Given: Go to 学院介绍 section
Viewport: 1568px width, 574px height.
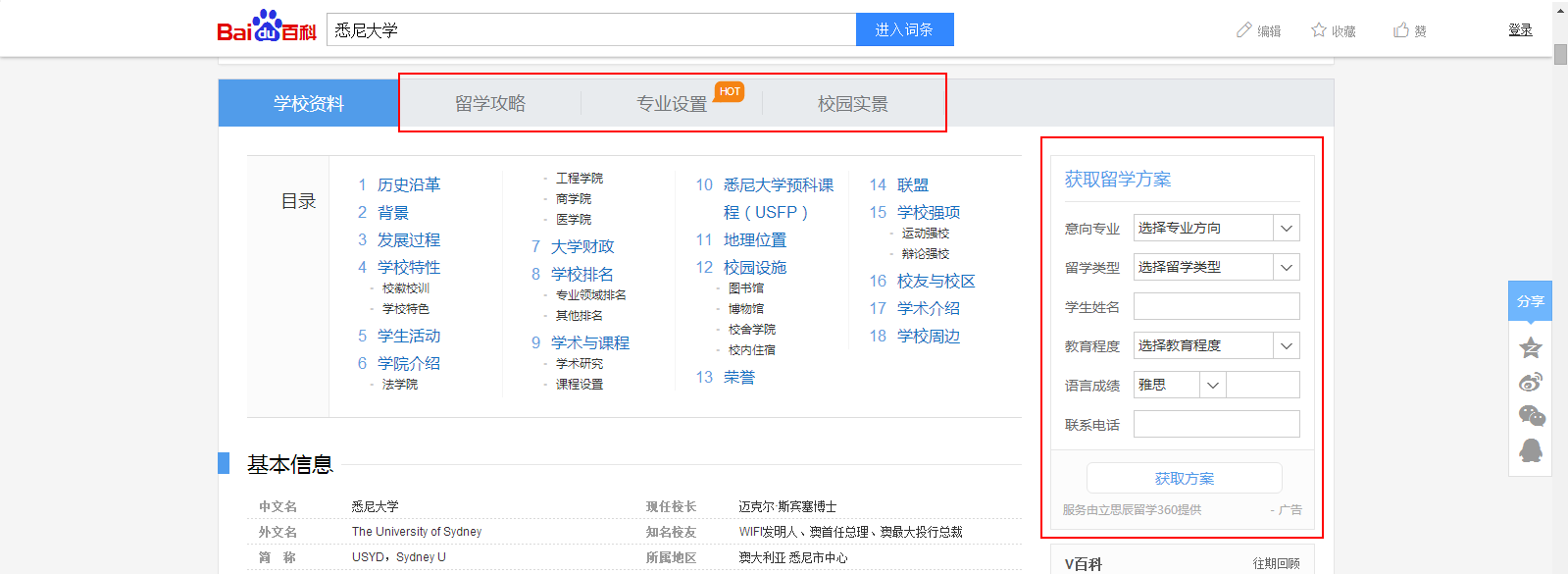Looking at the screenshot, I should point(409,363).
